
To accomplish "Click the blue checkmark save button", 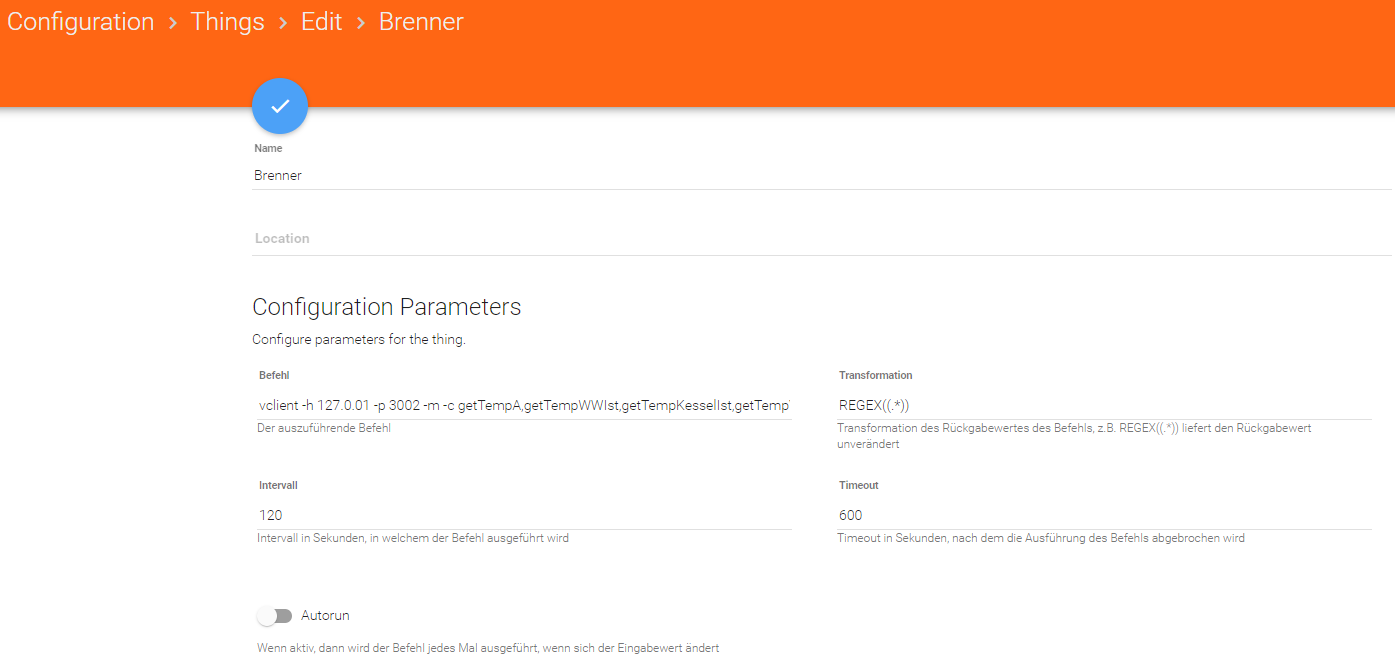I will (x=280, y=106).
